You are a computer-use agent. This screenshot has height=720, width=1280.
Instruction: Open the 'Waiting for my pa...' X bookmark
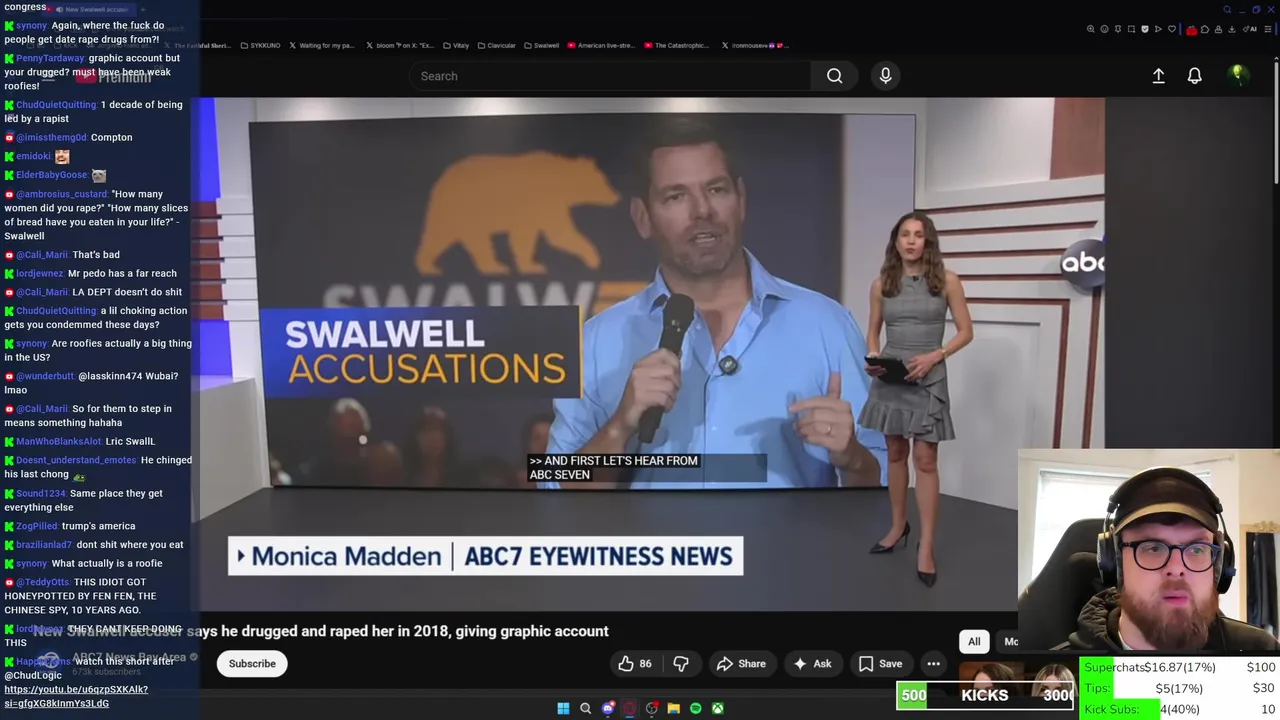(322, 45)
